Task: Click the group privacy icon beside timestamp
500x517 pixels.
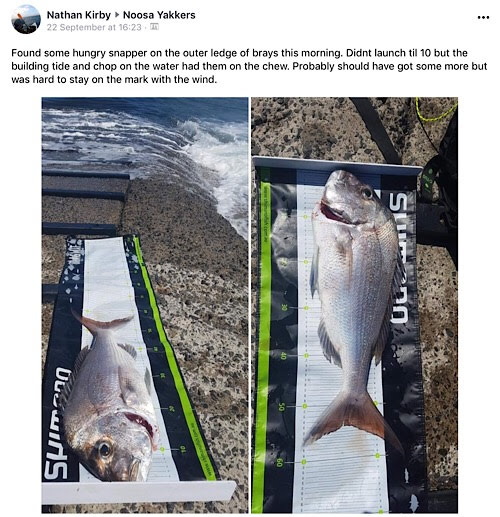Action: [x=154, y=27]
